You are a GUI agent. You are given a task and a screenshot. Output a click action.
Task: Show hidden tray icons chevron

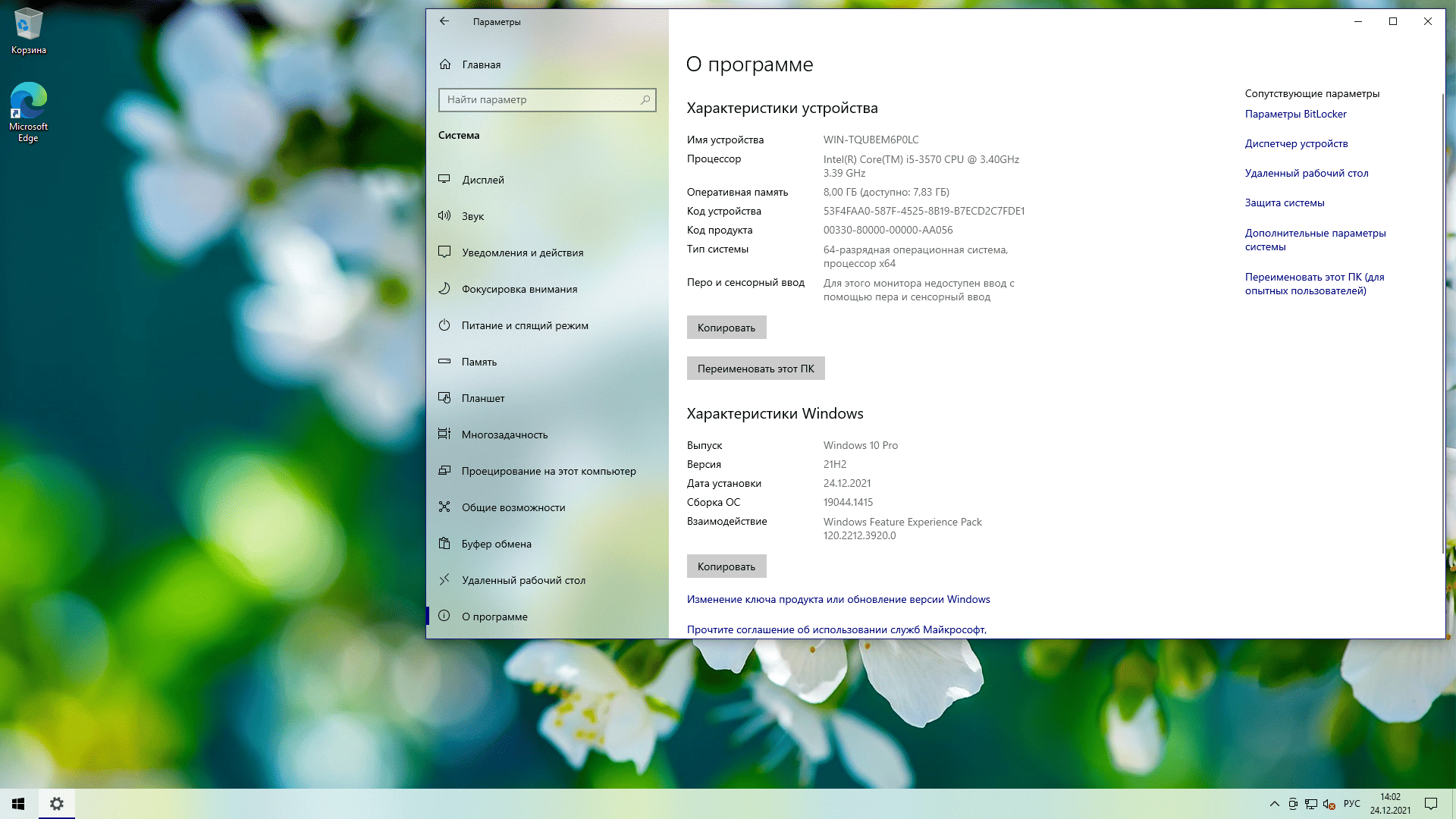[1274, 804]
